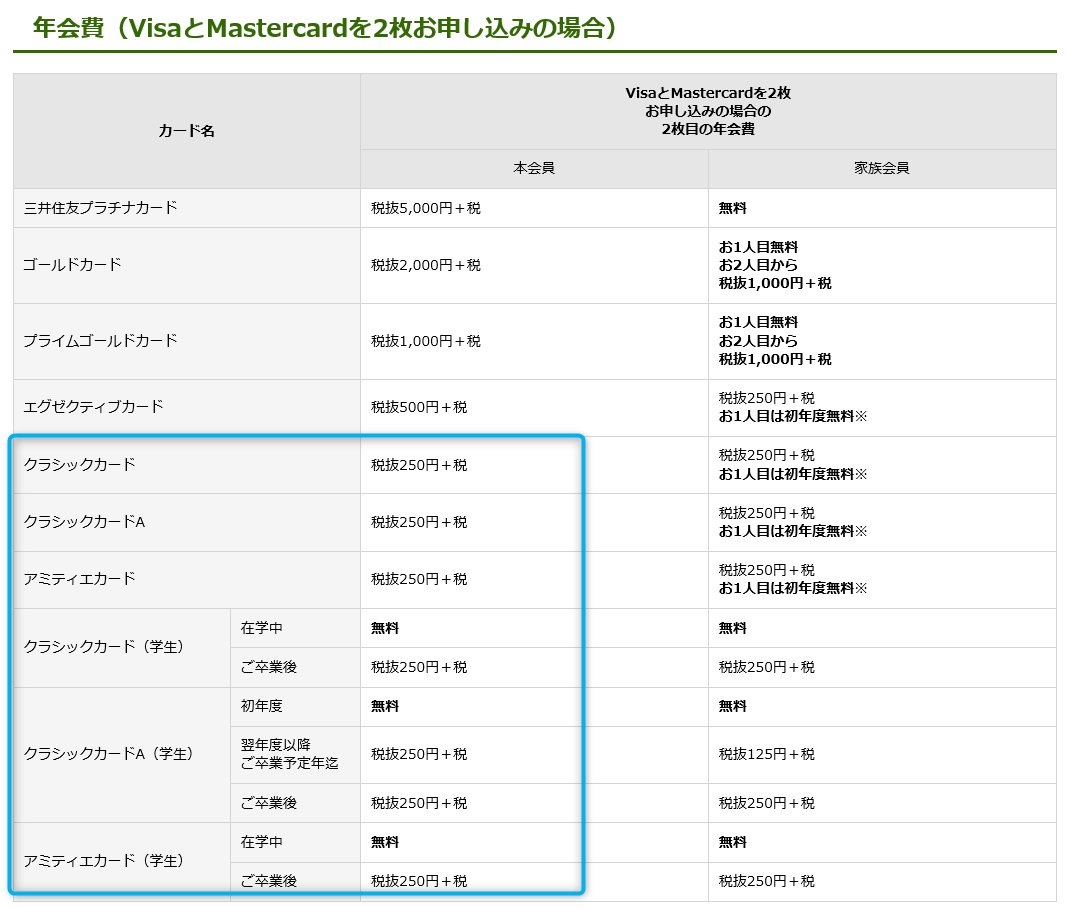The image size is (1067, 909).
Task: Select the アミティエカード（学生） row name
Action: pyautogui.click(x=103, y=861)
